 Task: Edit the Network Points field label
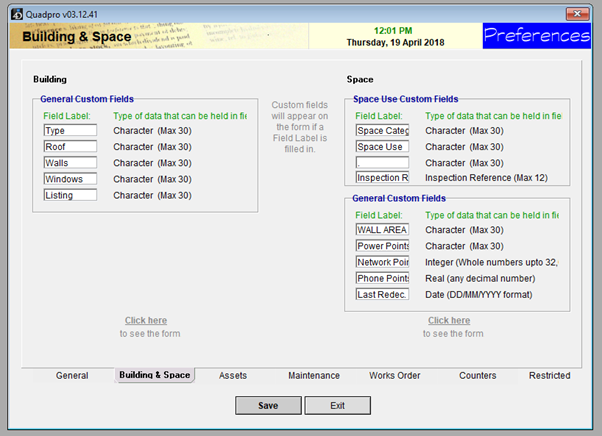(382, 262)
